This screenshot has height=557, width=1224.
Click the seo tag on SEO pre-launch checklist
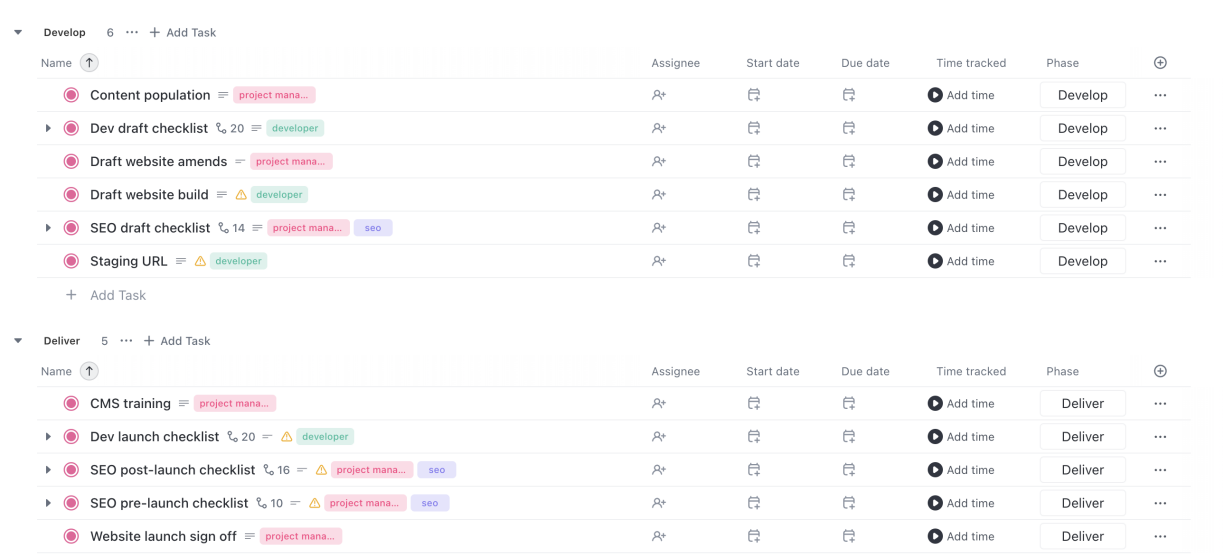tap(430, 503)
